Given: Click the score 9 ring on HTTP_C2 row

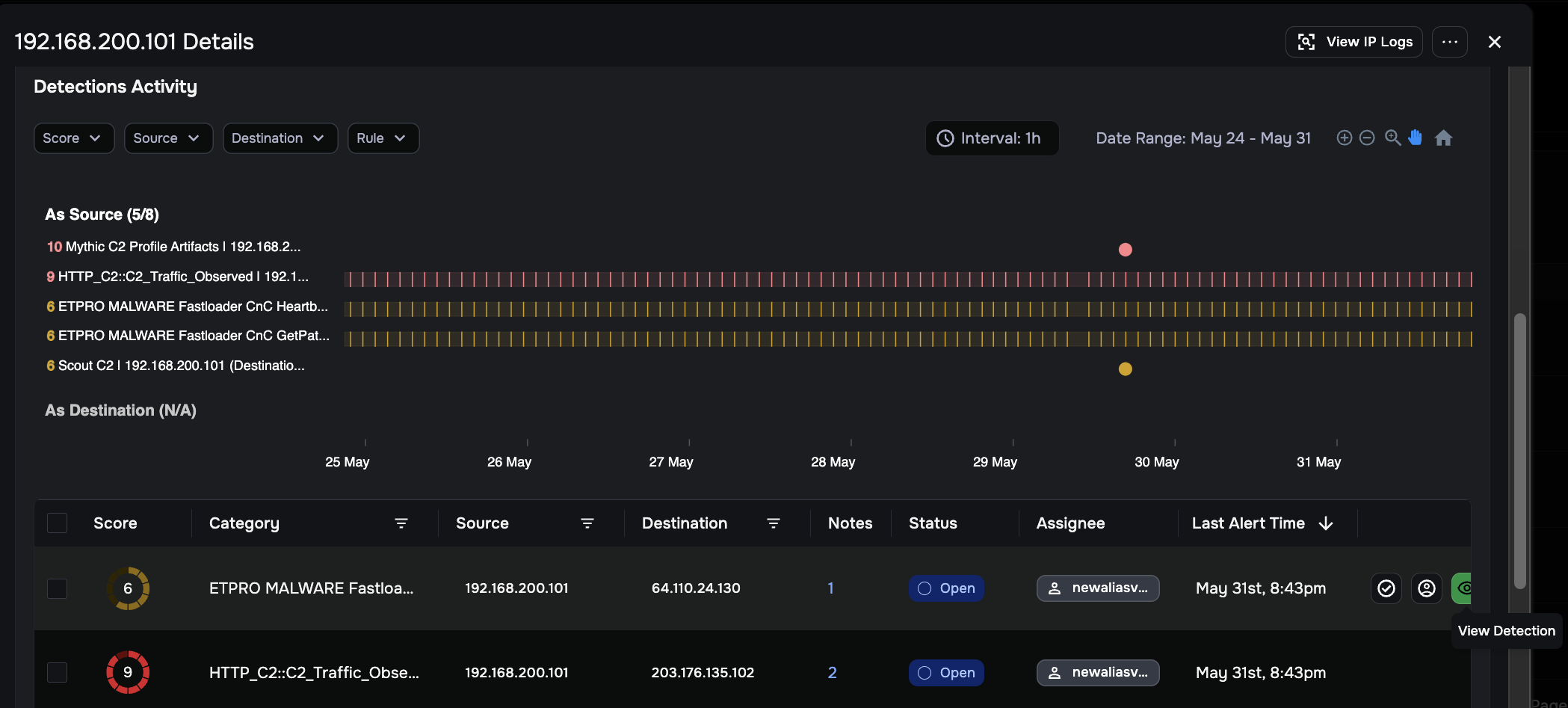Looking at the screenshot, I should (x=128, y=673).
